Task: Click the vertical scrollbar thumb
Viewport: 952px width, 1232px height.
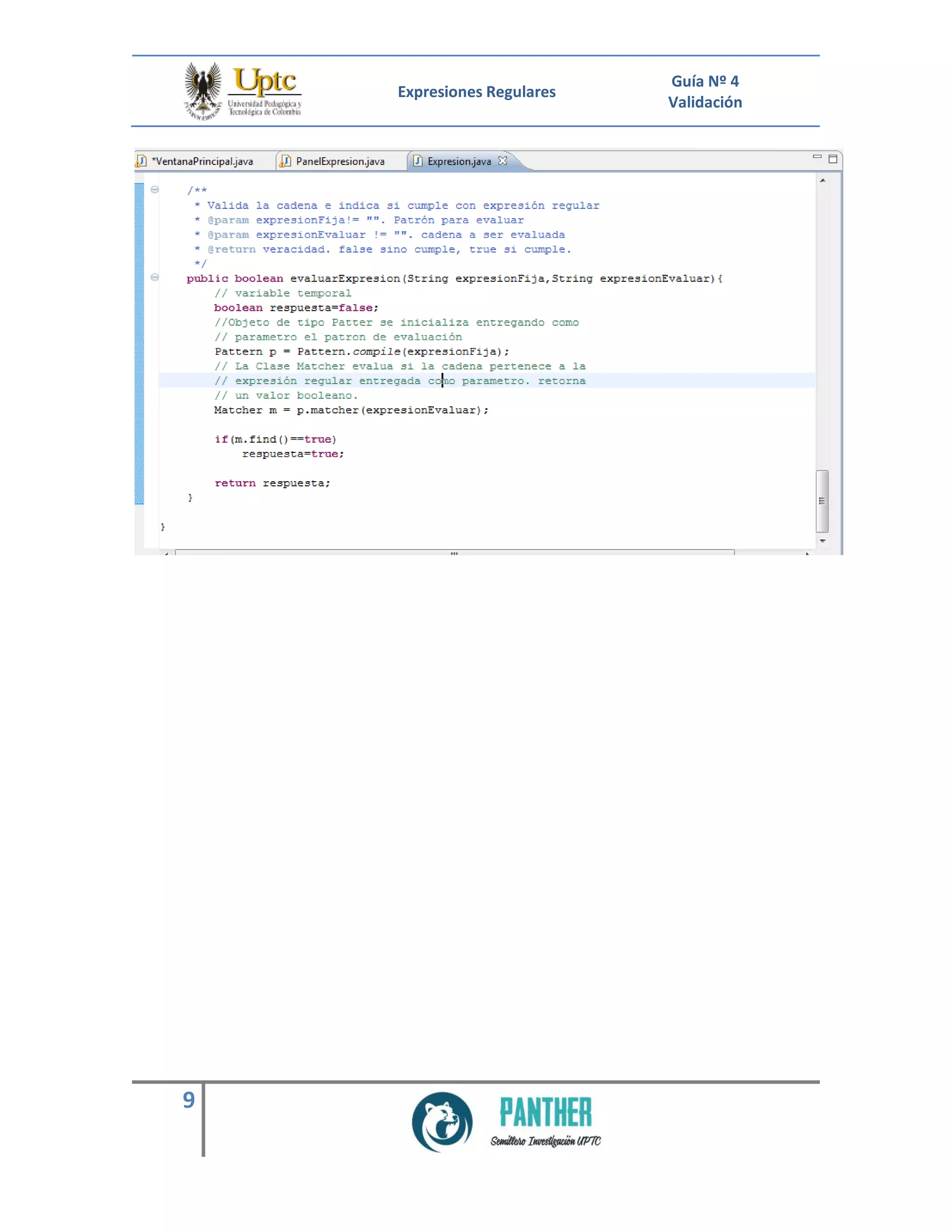Action: pos(822,501)
